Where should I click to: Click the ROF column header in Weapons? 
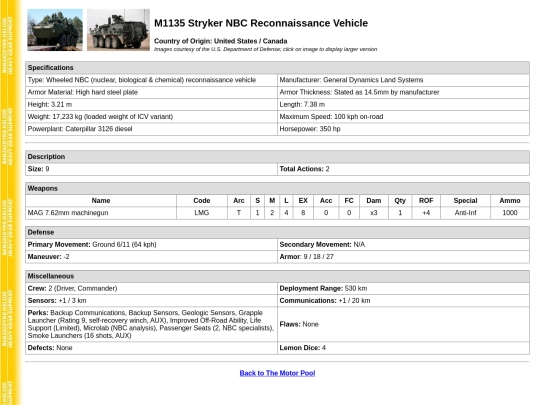426,201
